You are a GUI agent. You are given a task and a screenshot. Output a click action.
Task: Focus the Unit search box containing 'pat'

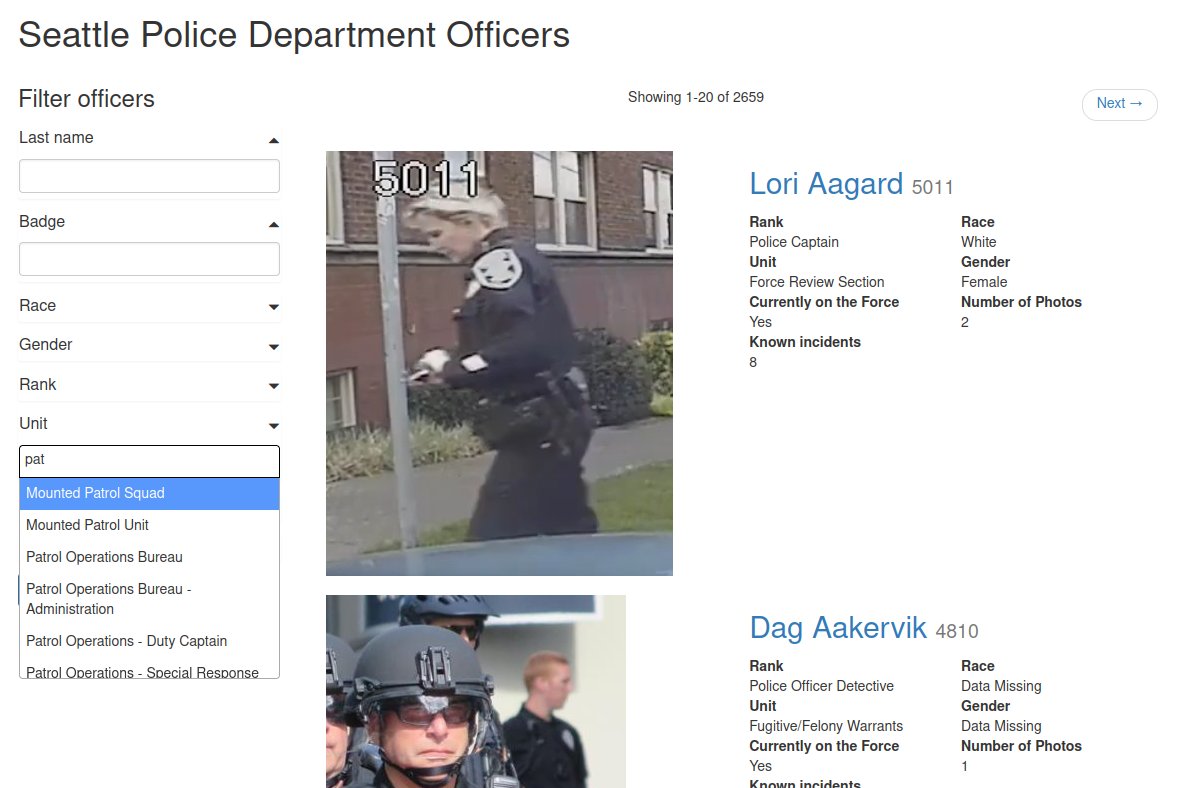(150, 461)
